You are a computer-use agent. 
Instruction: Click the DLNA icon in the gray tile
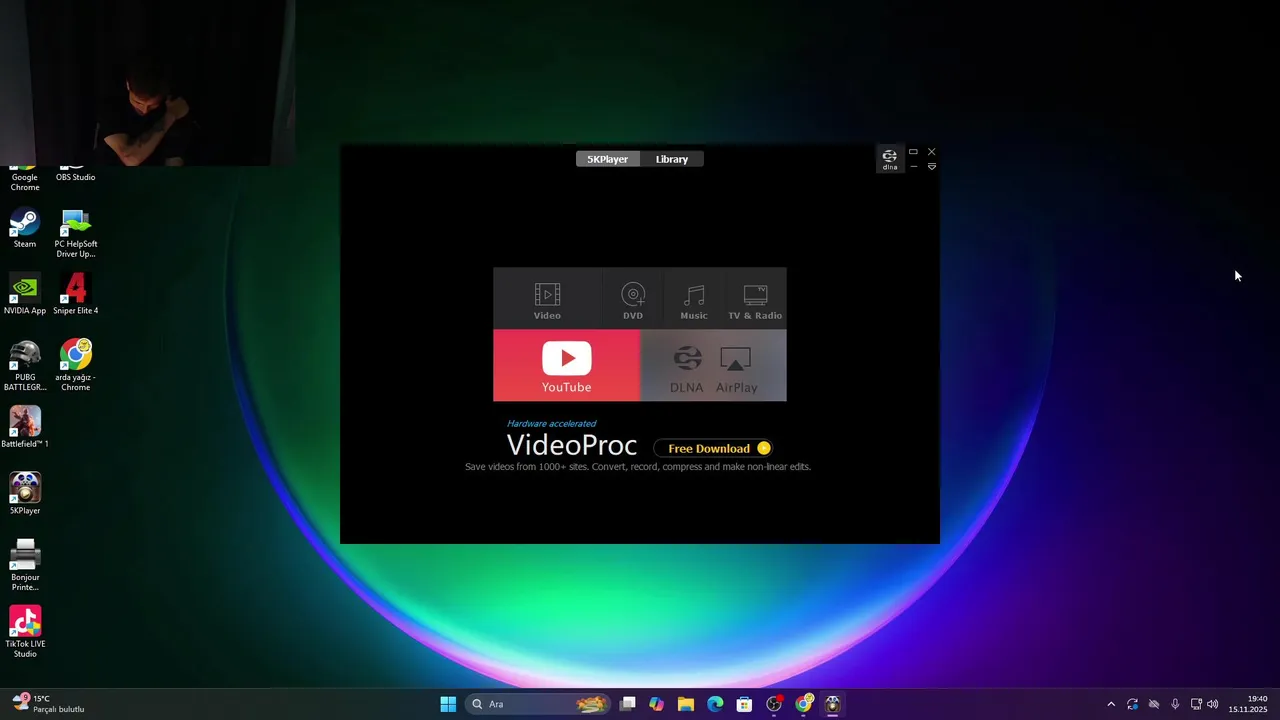687,368
